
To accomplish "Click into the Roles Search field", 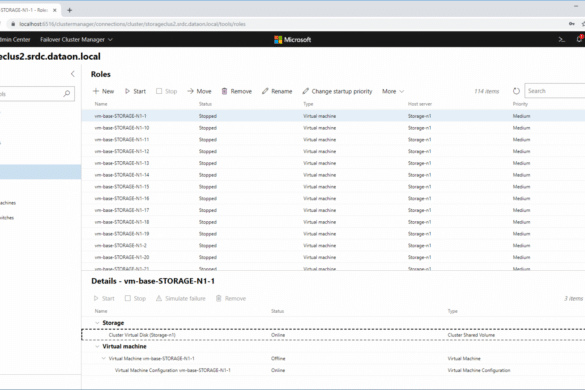I will (555, 91).
